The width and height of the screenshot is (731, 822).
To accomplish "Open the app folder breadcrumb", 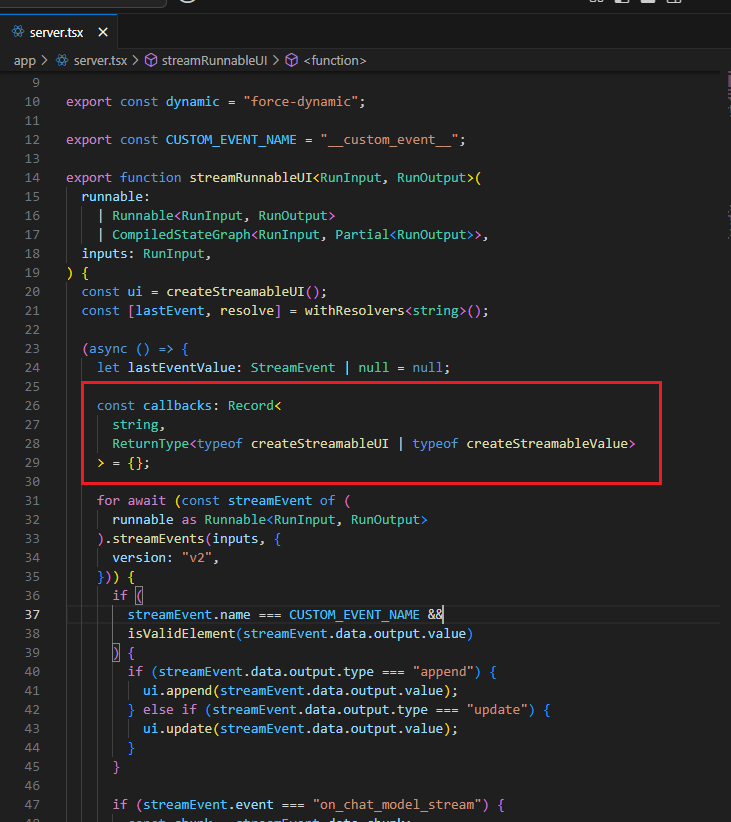I will [x=25, y=61].
